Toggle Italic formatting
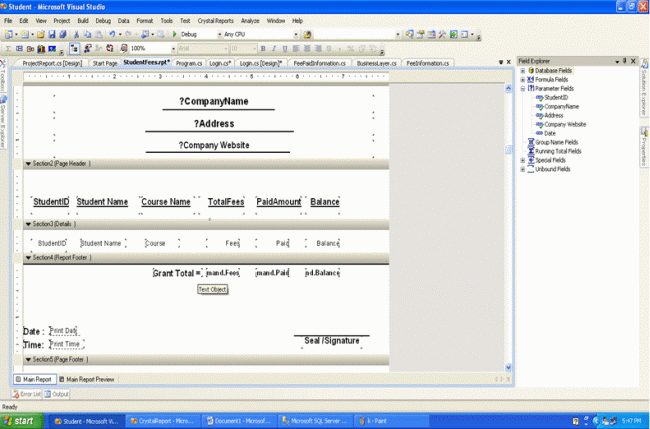 pyautogui.click(x=274, y=48)
